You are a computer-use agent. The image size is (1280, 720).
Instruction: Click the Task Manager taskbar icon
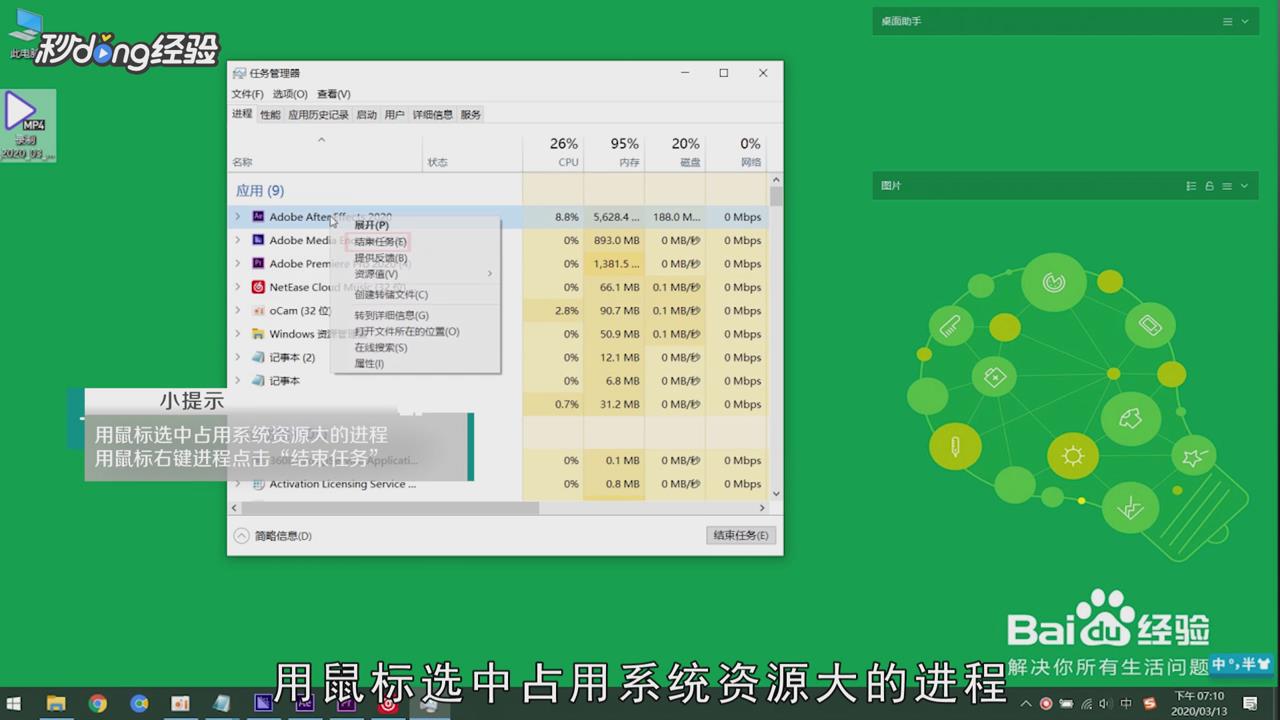[428, 704]
